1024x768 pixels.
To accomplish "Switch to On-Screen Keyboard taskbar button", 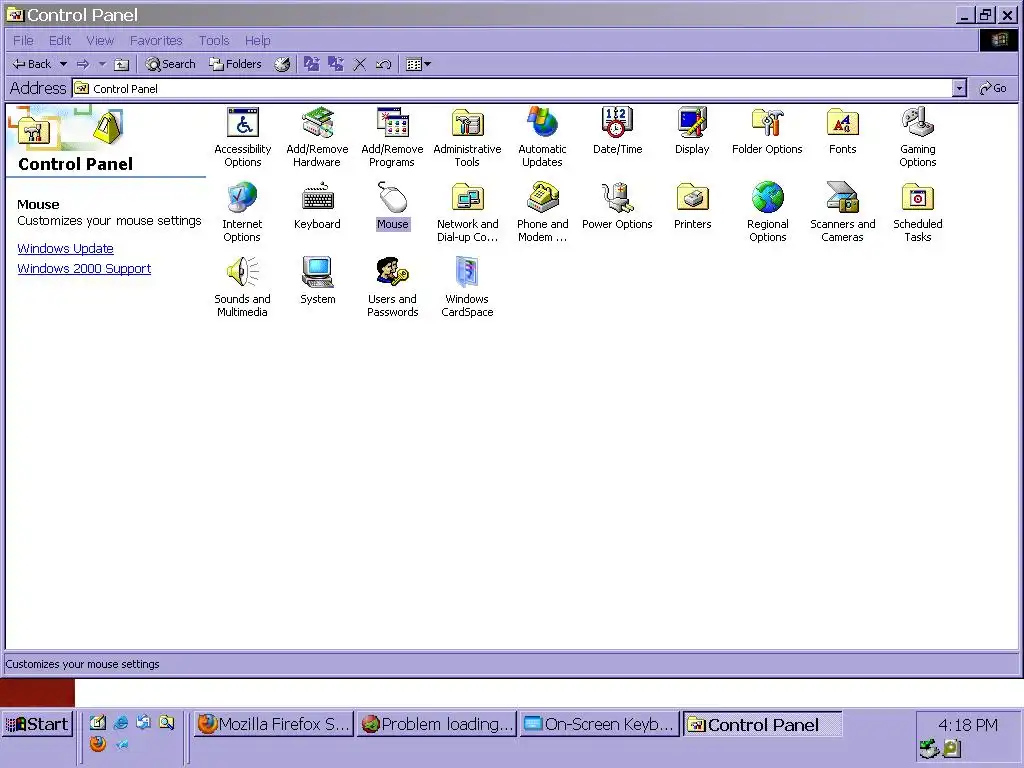I will [599, 724].
